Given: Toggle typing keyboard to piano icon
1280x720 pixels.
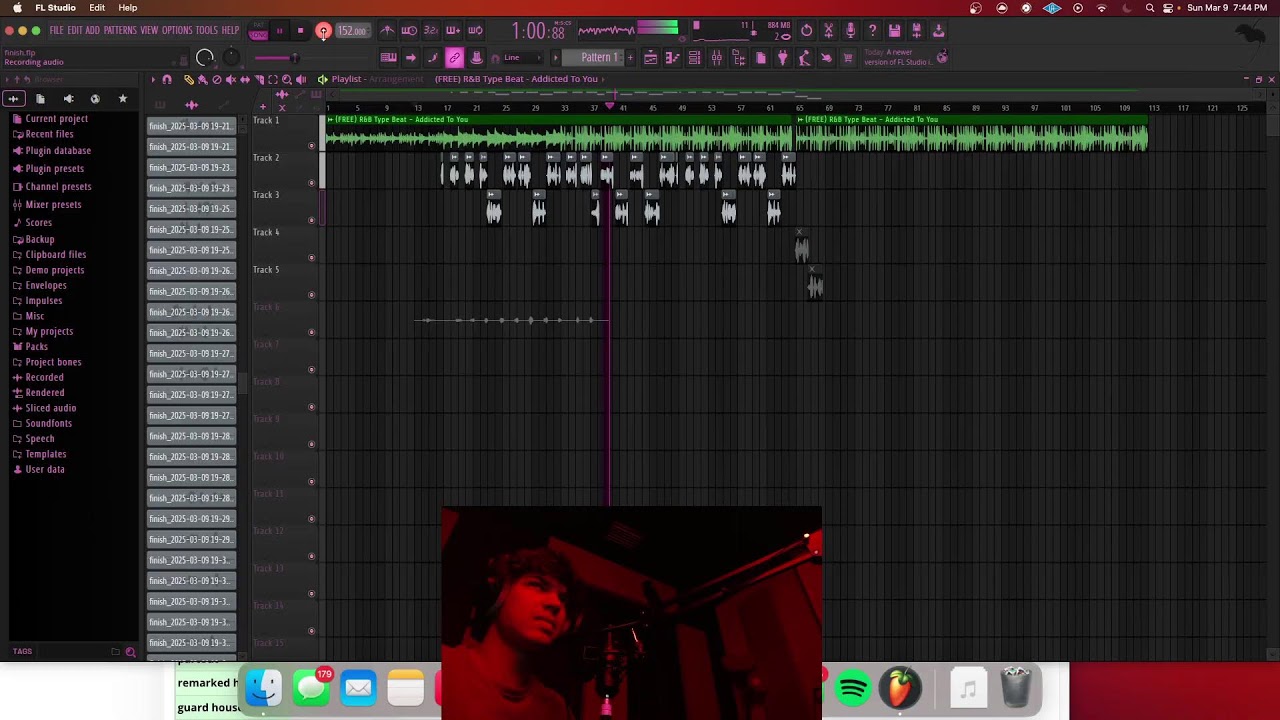Looking at the screenshot, I should pyautogui.click(x=389, y=58).
